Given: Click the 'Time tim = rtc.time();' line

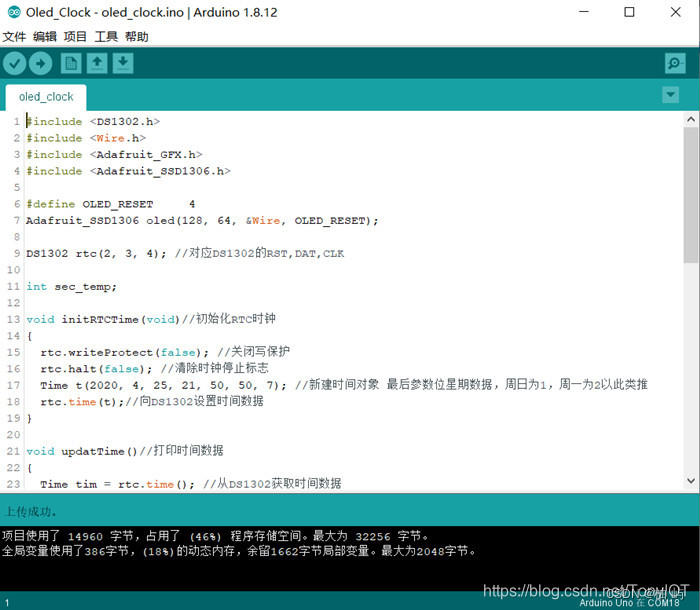Looking at the screenshot, I should point(191,484).
